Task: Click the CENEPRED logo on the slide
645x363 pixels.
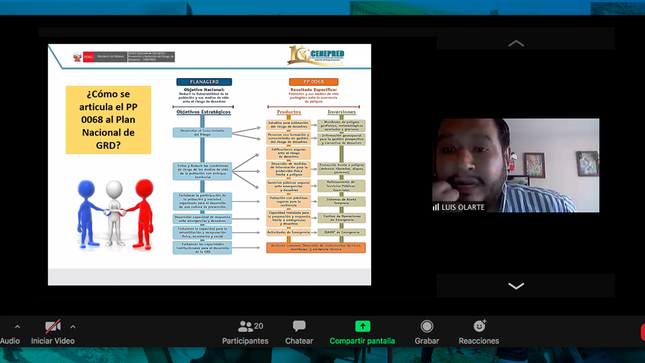Action: (316, 56)
